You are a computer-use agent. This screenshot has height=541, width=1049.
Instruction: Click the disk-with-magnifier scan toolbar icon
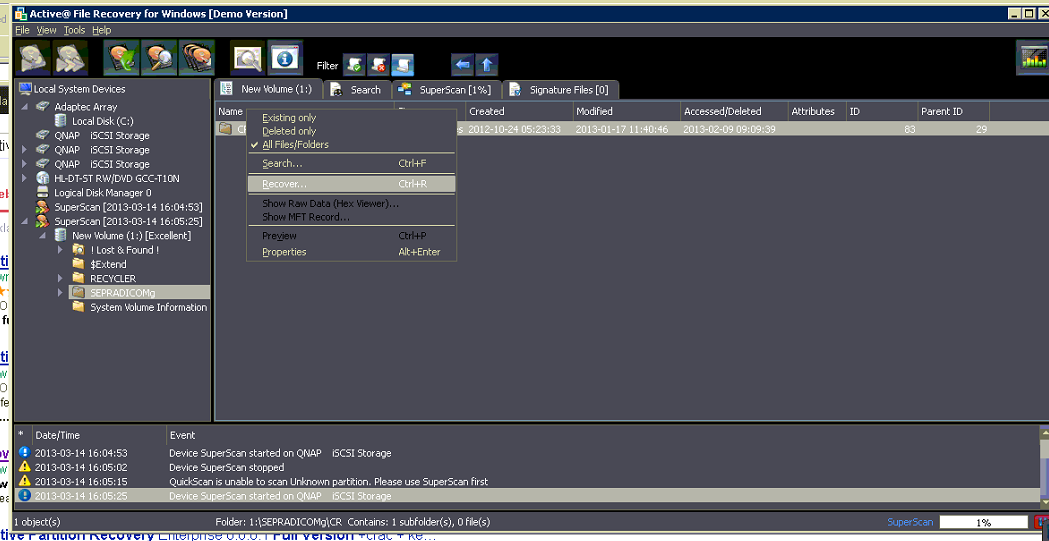(x=159, y=58)
